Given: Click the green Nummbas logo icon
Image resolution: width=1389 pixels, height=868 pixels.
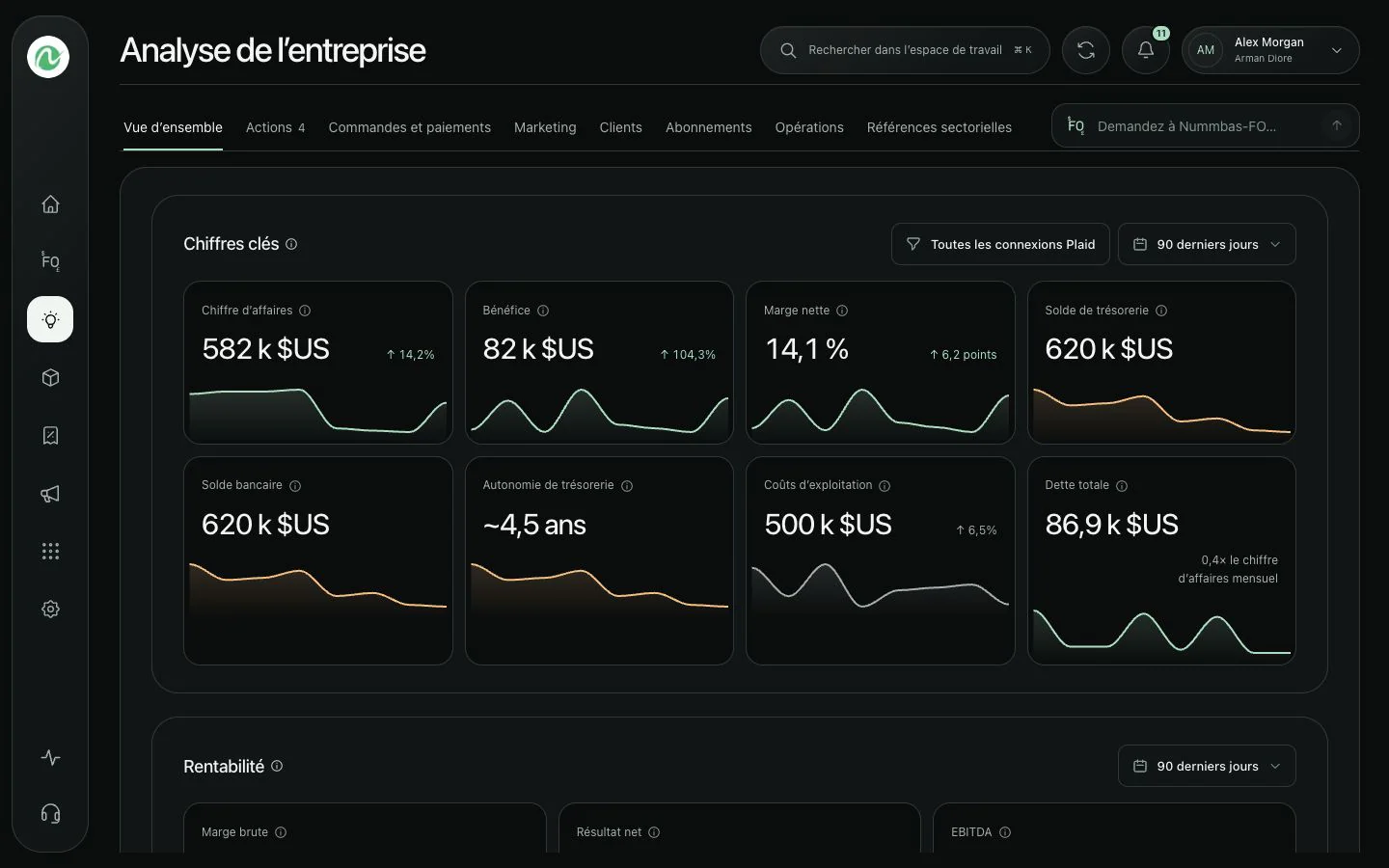Looking at the screenshot, I should coord(48,57).
